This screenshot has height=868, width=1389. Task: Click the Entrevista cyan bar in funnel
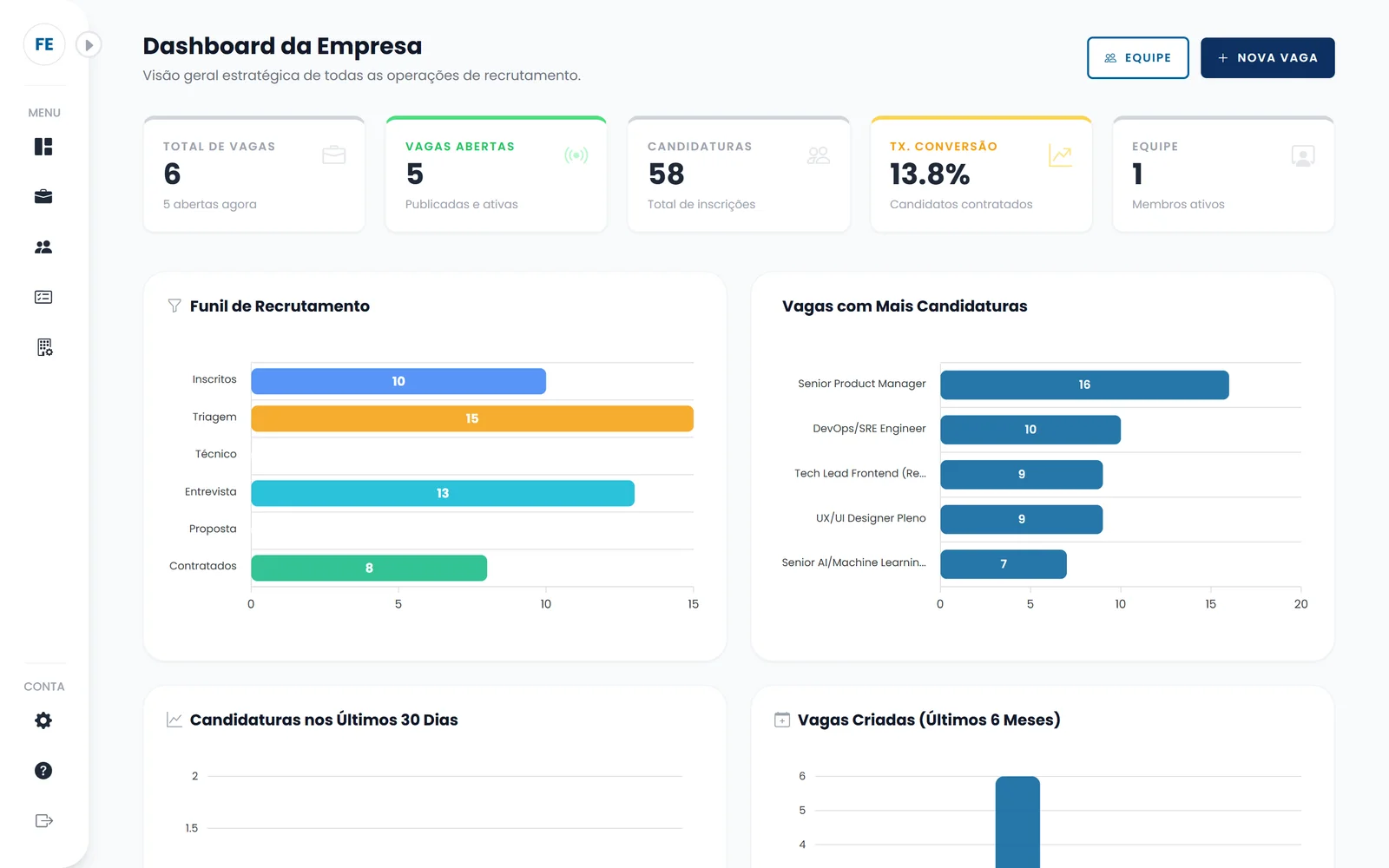click(x=443, y=493)
